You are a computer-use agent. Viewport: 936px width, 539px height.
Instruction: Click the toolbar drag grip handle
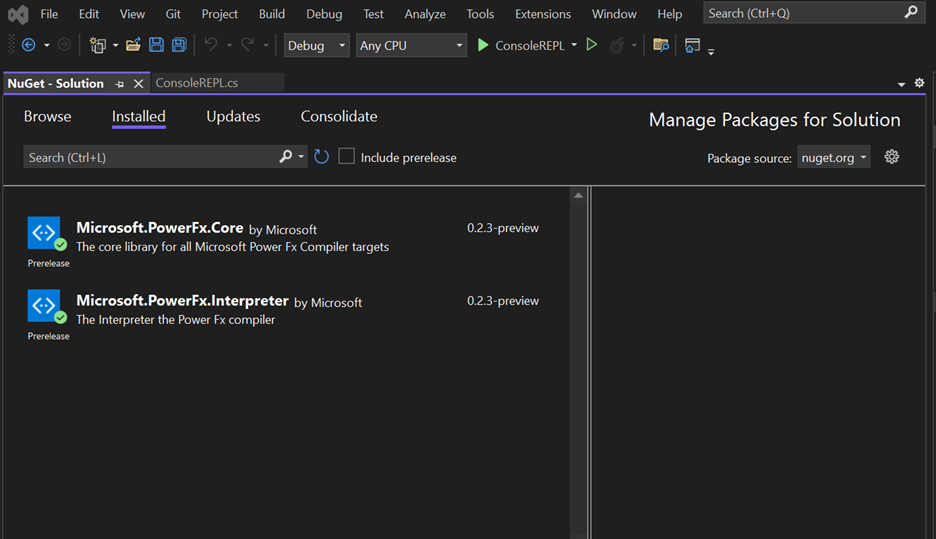coord(11,45)
